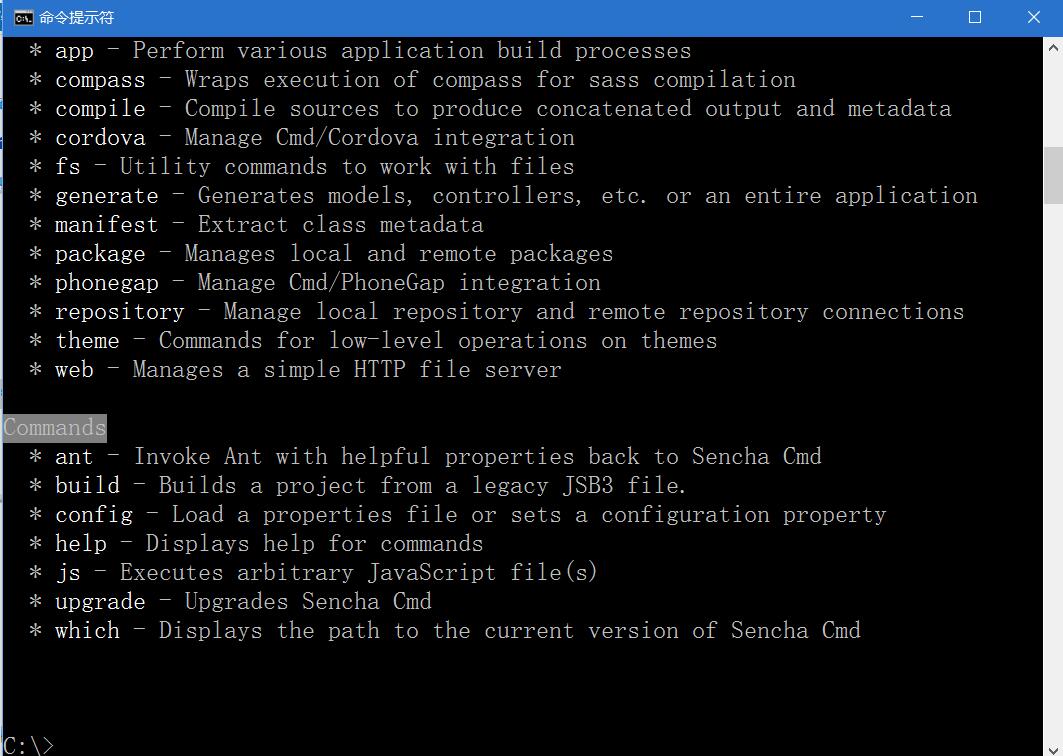
Task: Click the 'C:\>' command prompt line
Action: click(x=28, y=746)
